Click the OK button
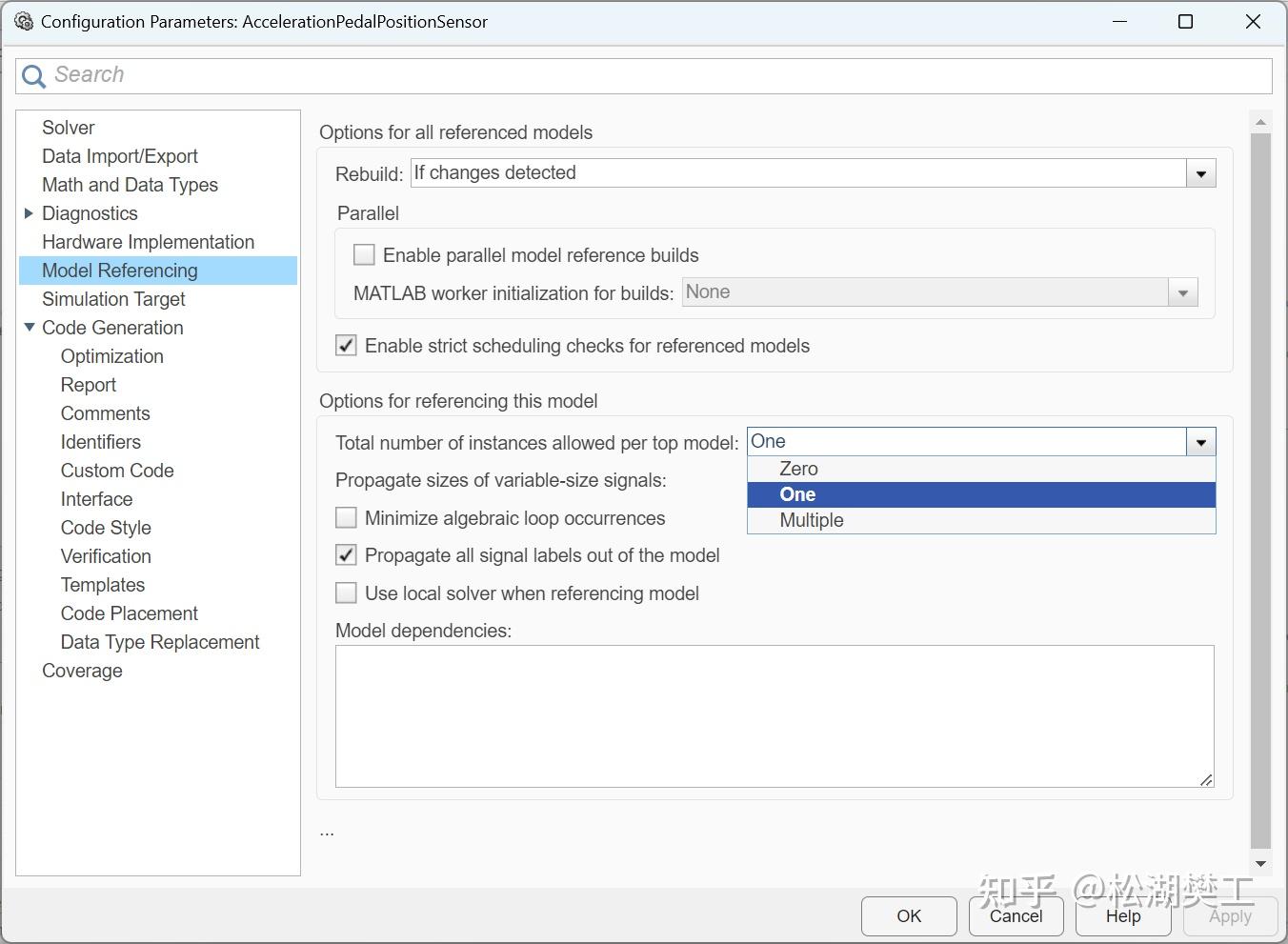 909,916
